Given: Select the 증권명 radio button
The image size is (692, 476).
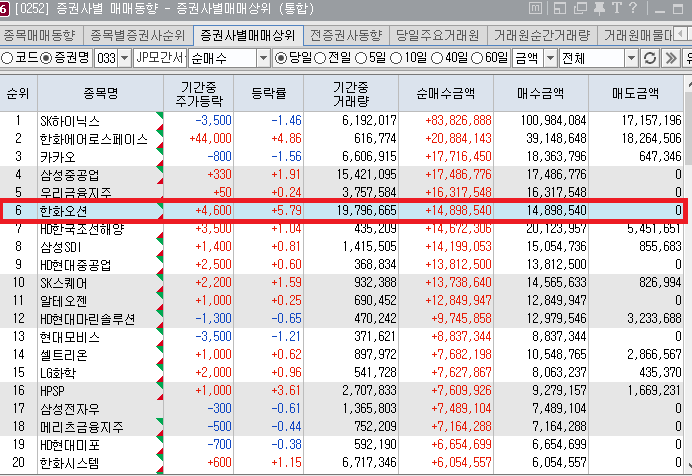Looking at the screenshot, I should (46, 58).
